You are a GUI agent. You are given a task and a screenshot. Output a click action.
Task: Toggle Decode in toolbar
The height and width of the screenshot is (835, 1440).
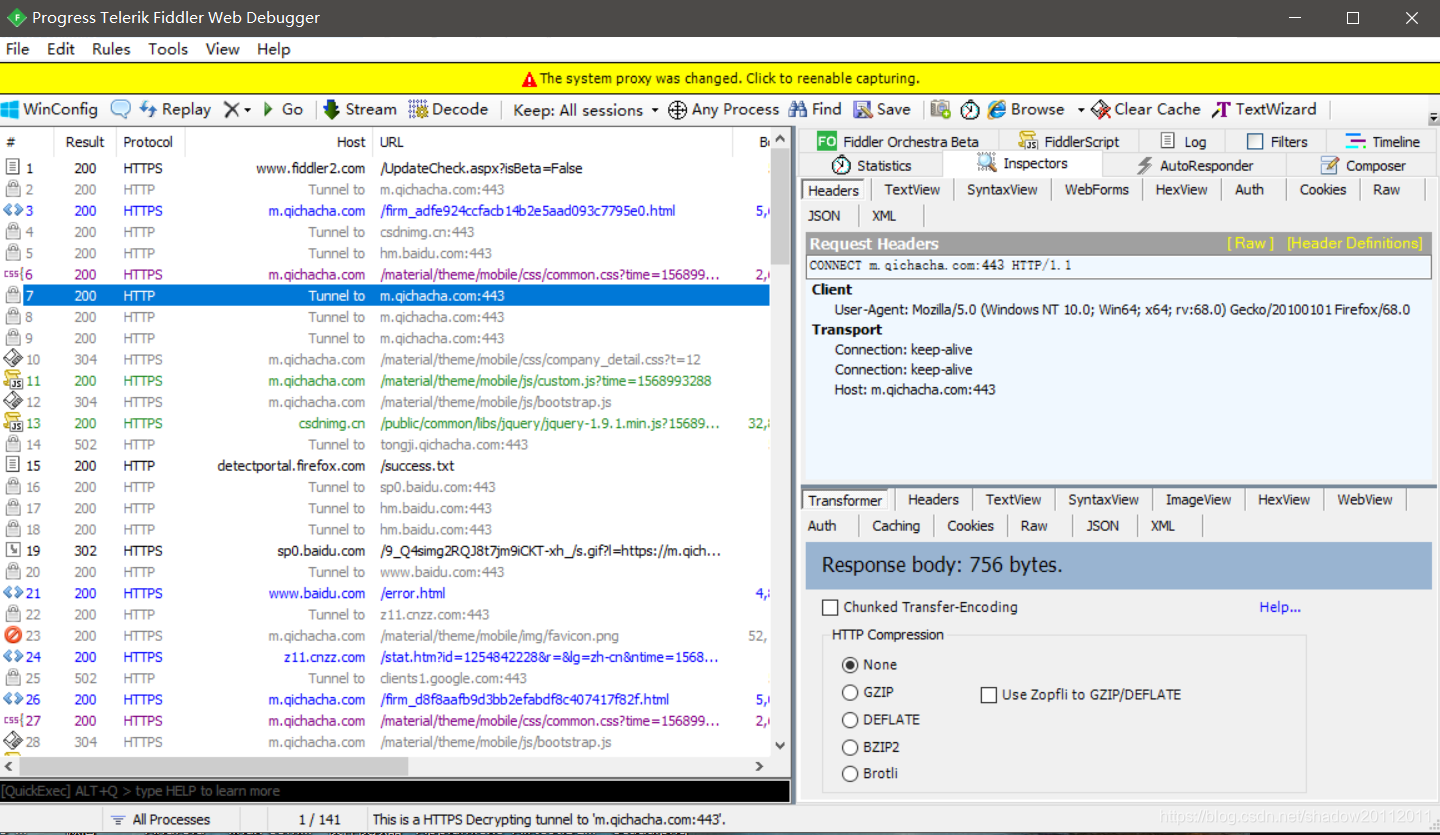[448, 109]
